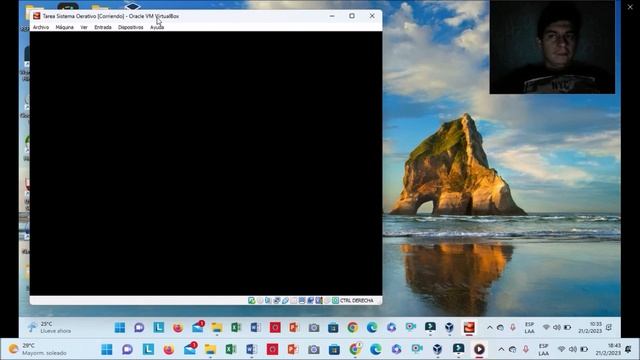Open File Explorer on the taskbar showing 23°C
Viewport: 640px width, 360px height.
[x=217, y=327]
